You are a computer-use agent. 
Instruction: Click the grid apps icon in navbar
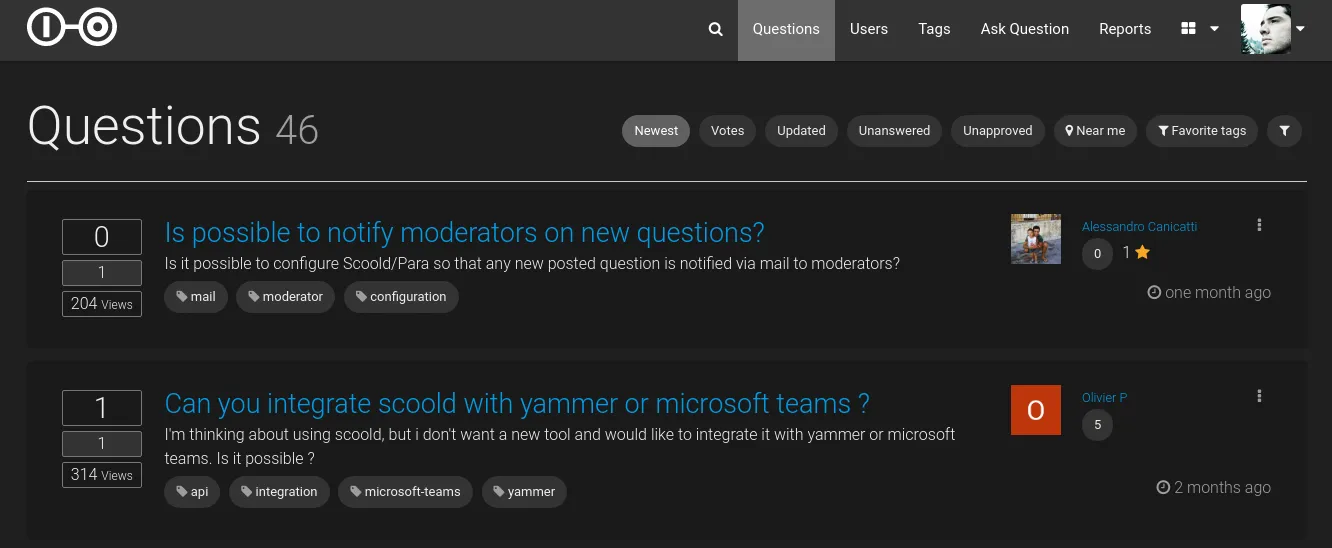coord(1188,29)
